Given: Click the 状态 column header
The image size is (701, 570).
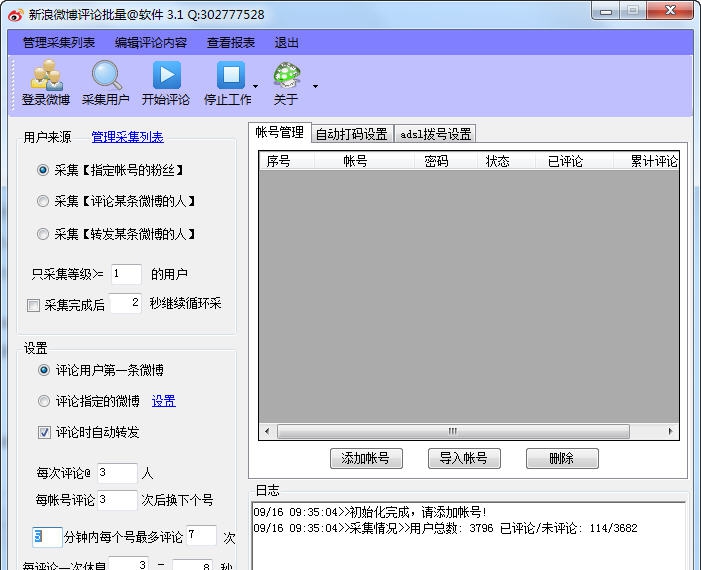Looking at the screenshot, I should pos(507,161).
